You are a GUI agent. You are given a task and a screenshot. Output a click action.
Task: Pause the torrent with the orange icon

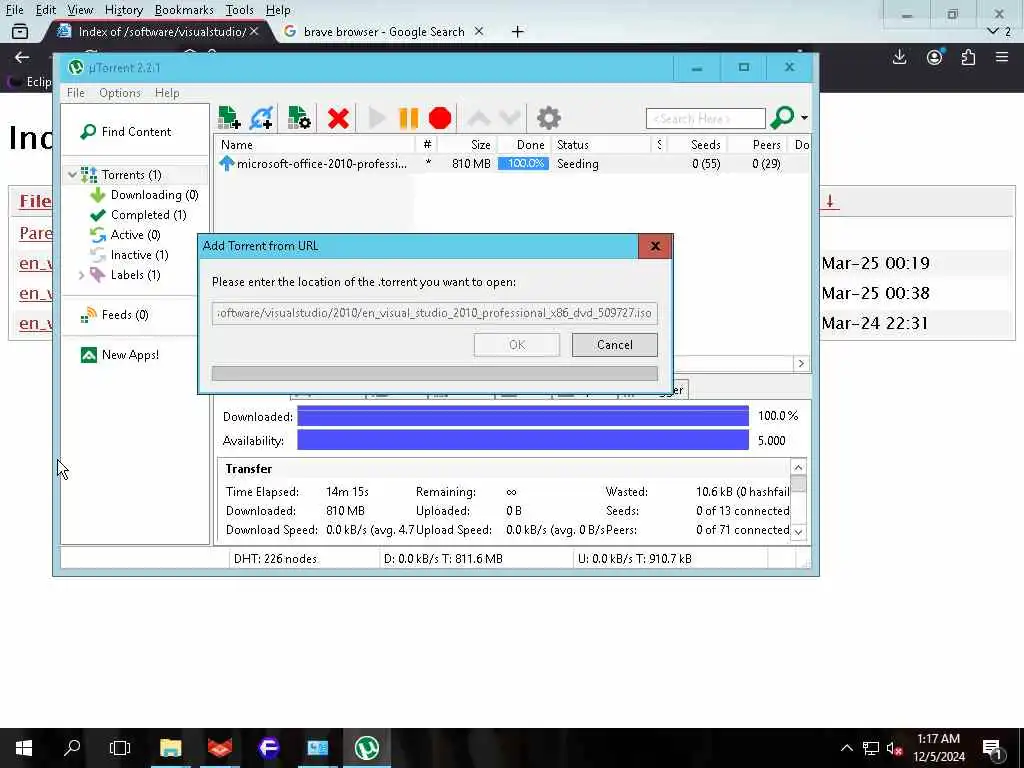[409, 119]
